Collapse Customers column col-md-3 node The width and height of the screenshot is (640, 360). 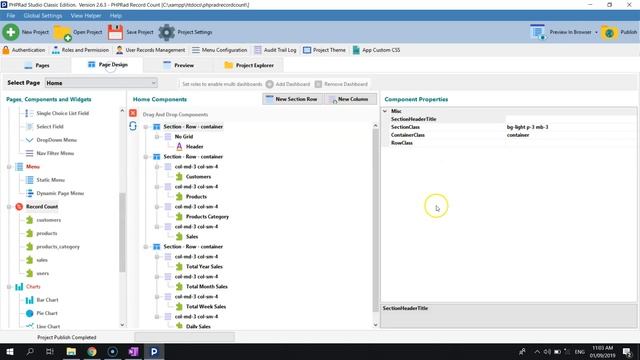coord(157,167)
